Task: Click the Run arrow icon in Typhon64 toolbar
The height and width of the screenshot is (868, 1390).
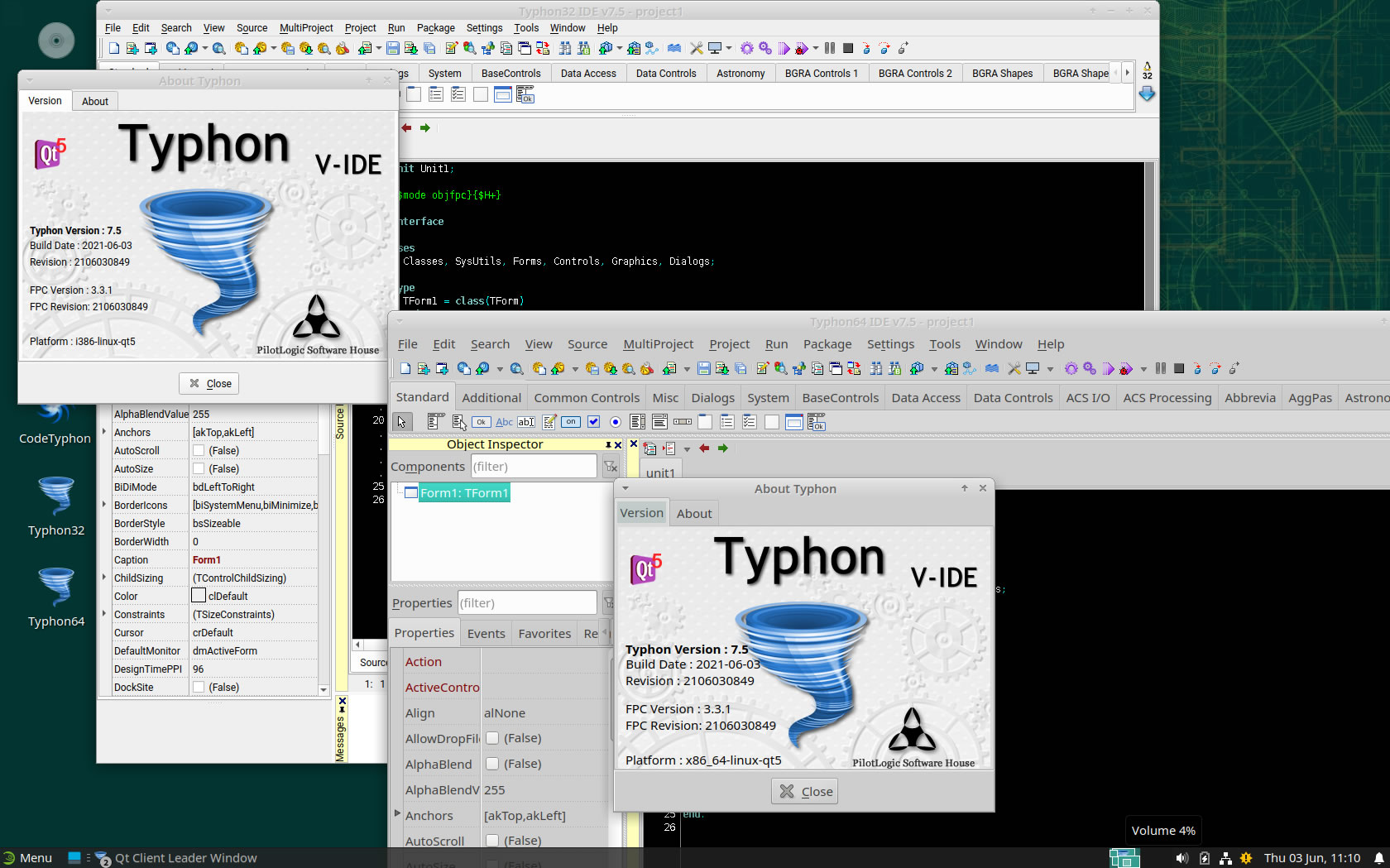Action: [1108, 369]
